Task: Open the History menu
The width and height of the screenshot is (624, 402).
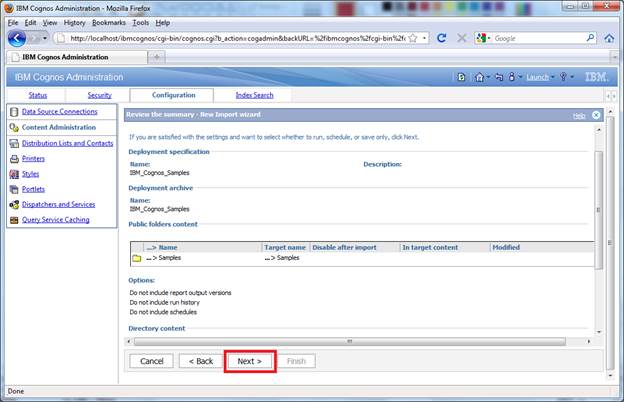Action: pyautogui.click(x=74, y=23)
